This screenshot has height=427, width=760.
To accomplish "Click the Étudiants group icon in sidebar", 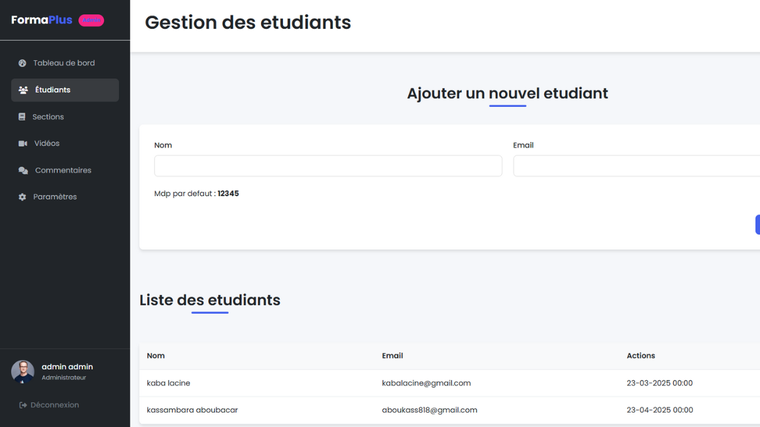I will (x=23, y=90).
